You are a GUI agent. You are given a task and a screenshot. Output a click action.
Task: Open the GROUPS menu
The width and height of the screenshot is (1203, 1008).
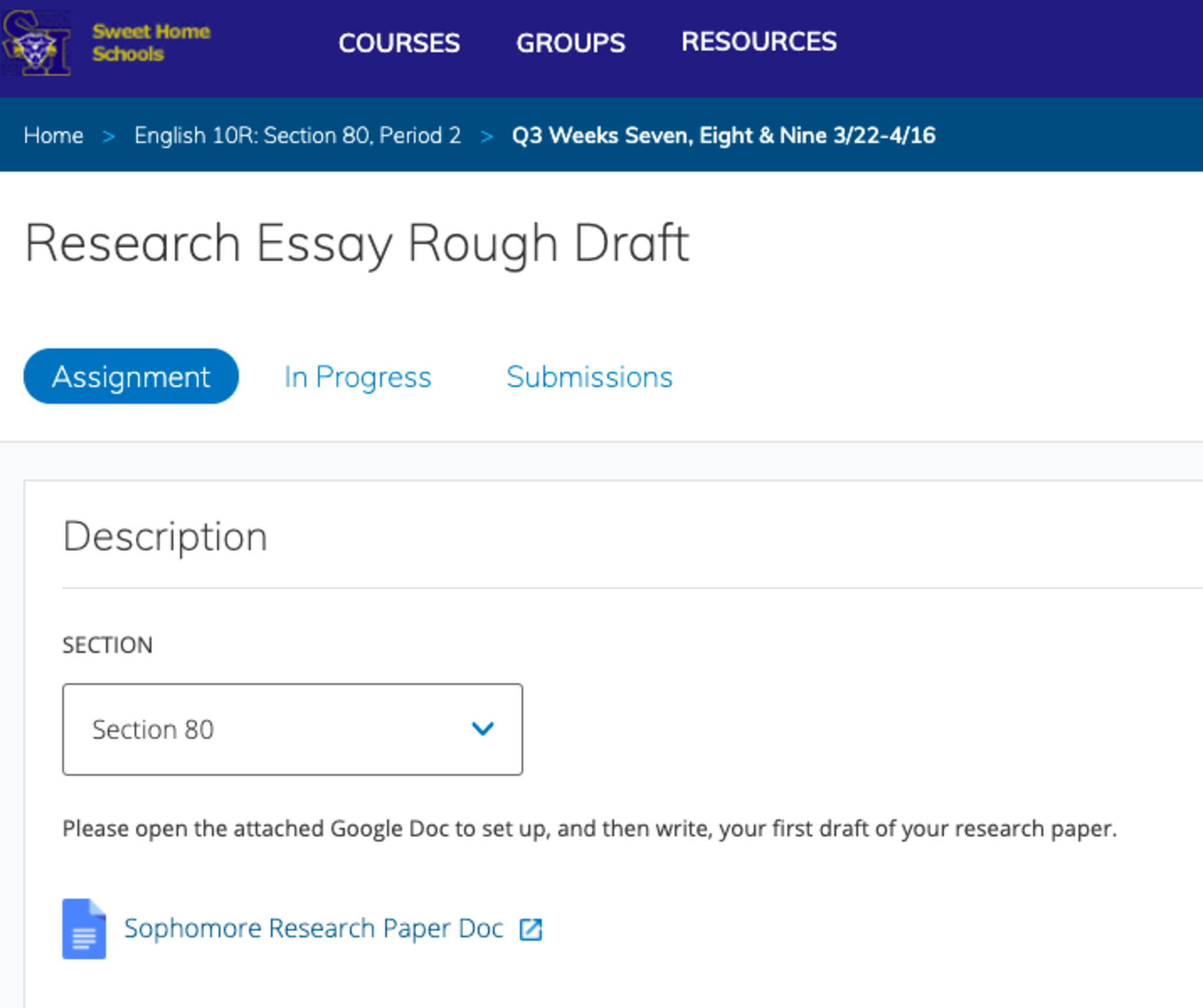tap(570, 43)
